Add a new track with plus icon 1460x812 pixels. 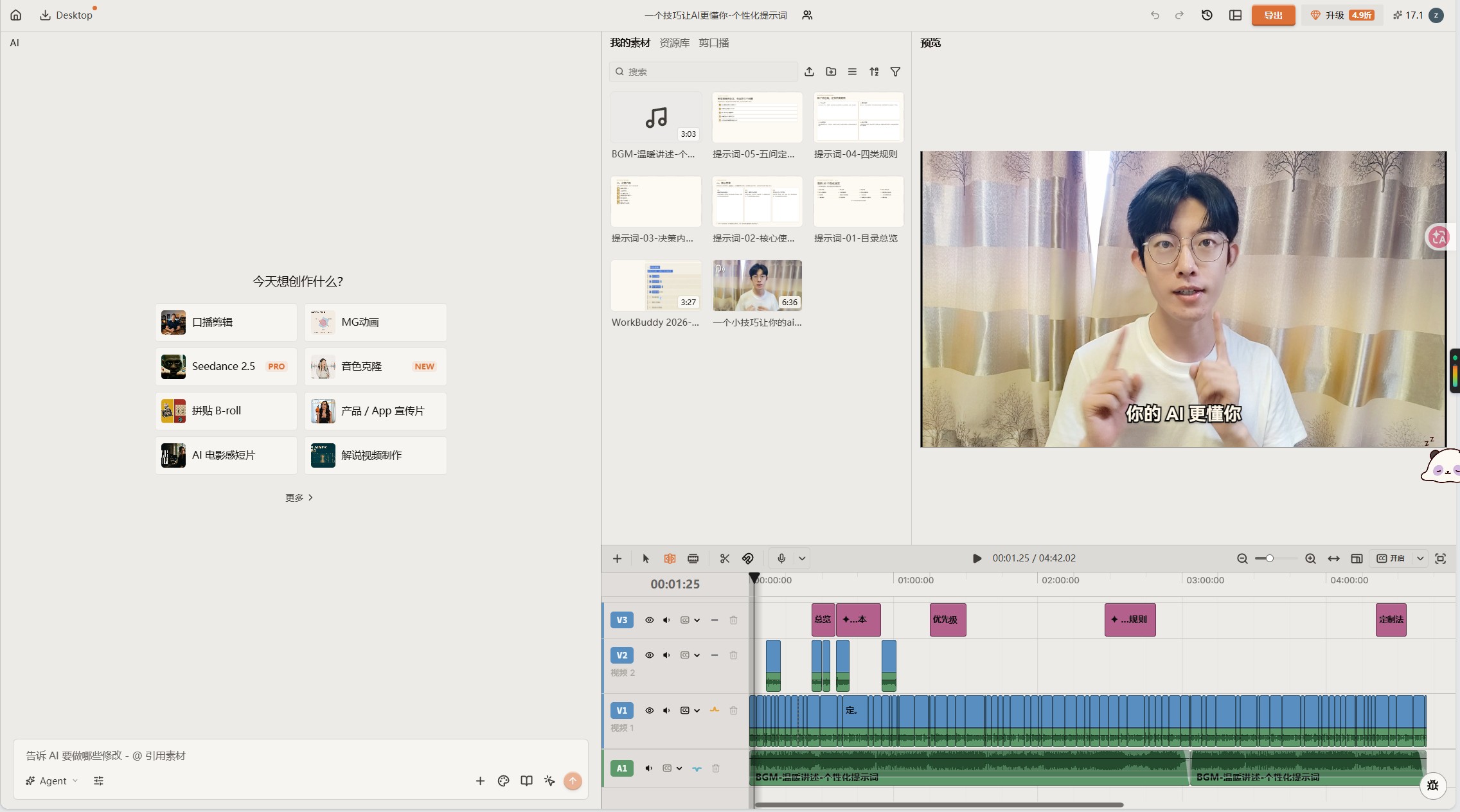(x=617, y=558)
